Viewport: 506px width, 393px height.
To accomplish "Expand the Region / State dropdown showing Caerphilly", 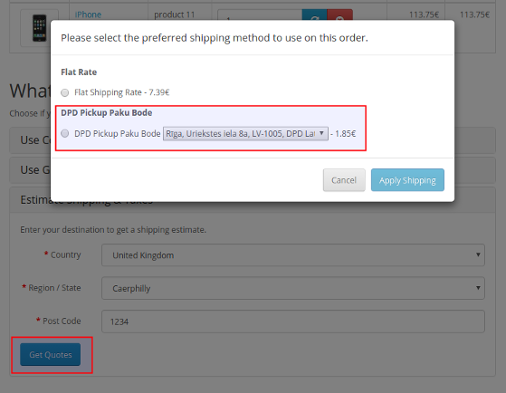I will tap(293, 288).
